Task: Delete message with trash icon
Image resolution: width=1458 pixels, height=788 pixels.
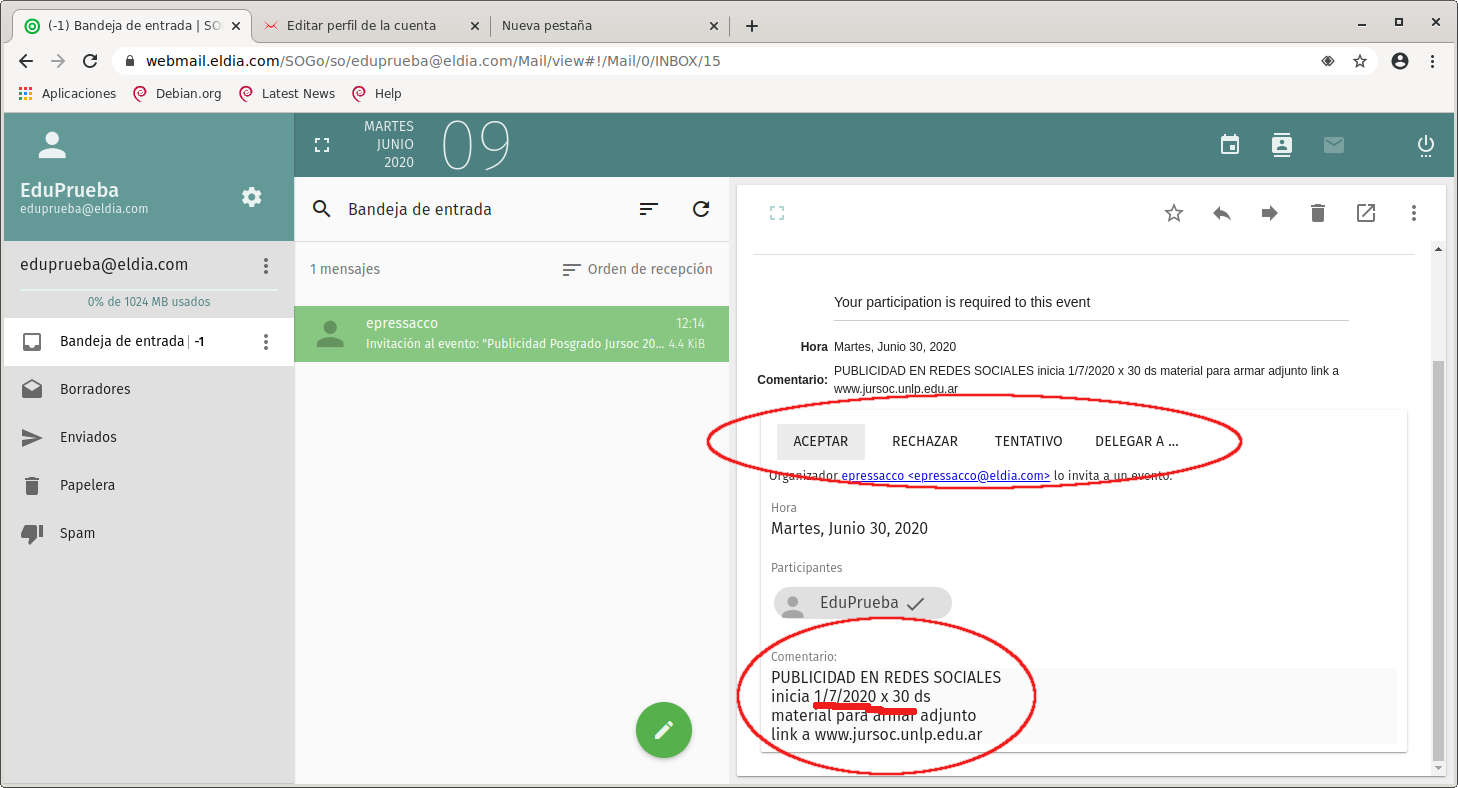Action: 1318,213
